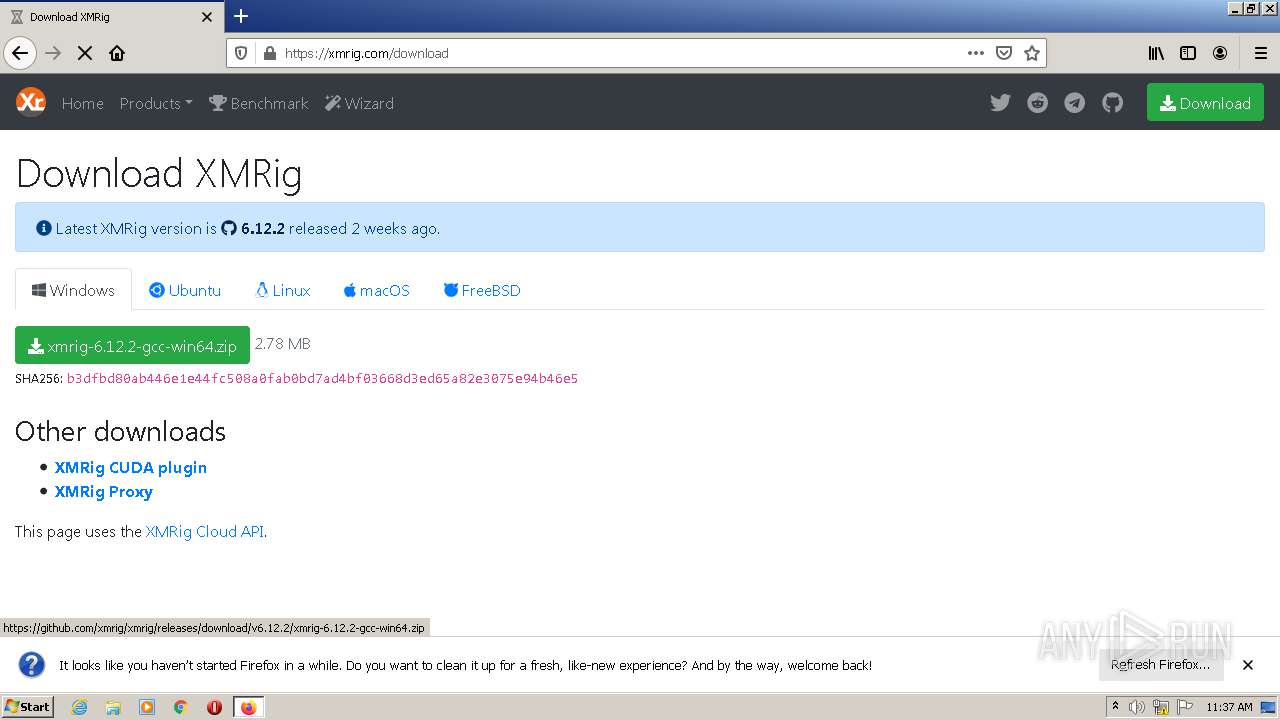Show hidden system tray icons
Screen dimensions: 1280x720
(x=1116, y=707)
